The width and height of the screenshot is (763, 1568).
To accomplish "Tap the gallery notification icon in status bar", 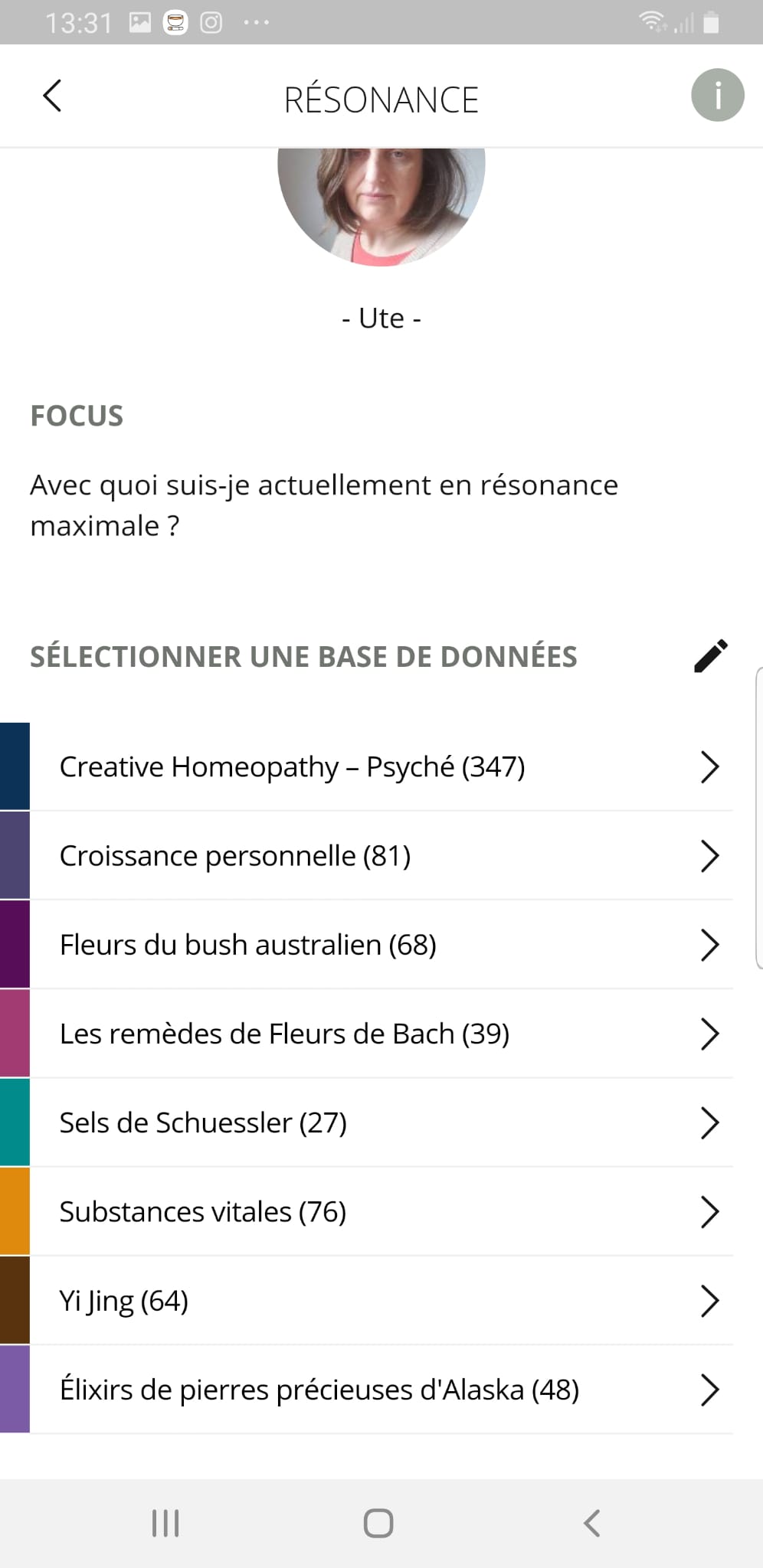I will pos(140,23).
